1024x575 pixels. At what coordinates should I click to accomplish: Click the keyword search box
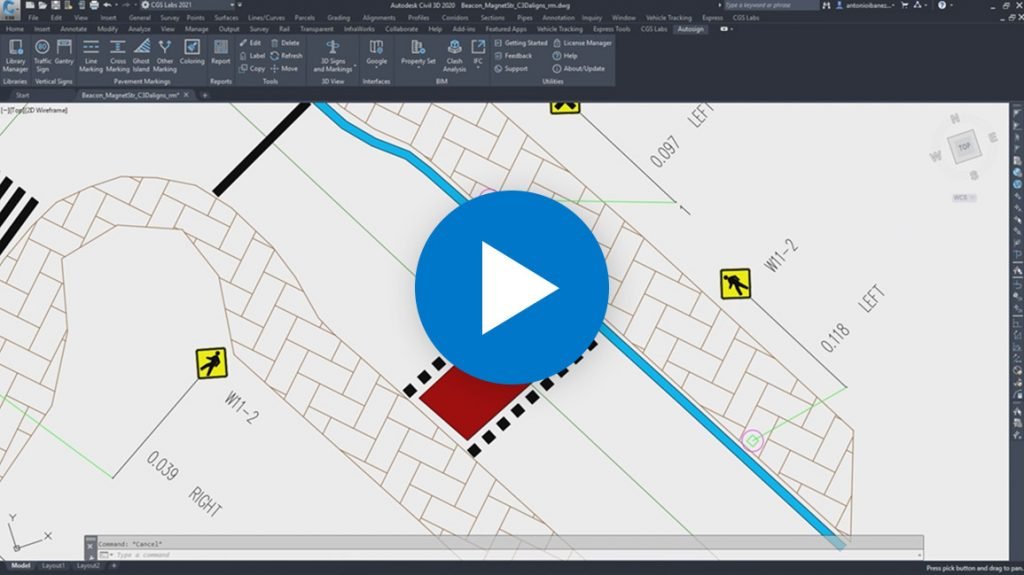click(771, 5)
